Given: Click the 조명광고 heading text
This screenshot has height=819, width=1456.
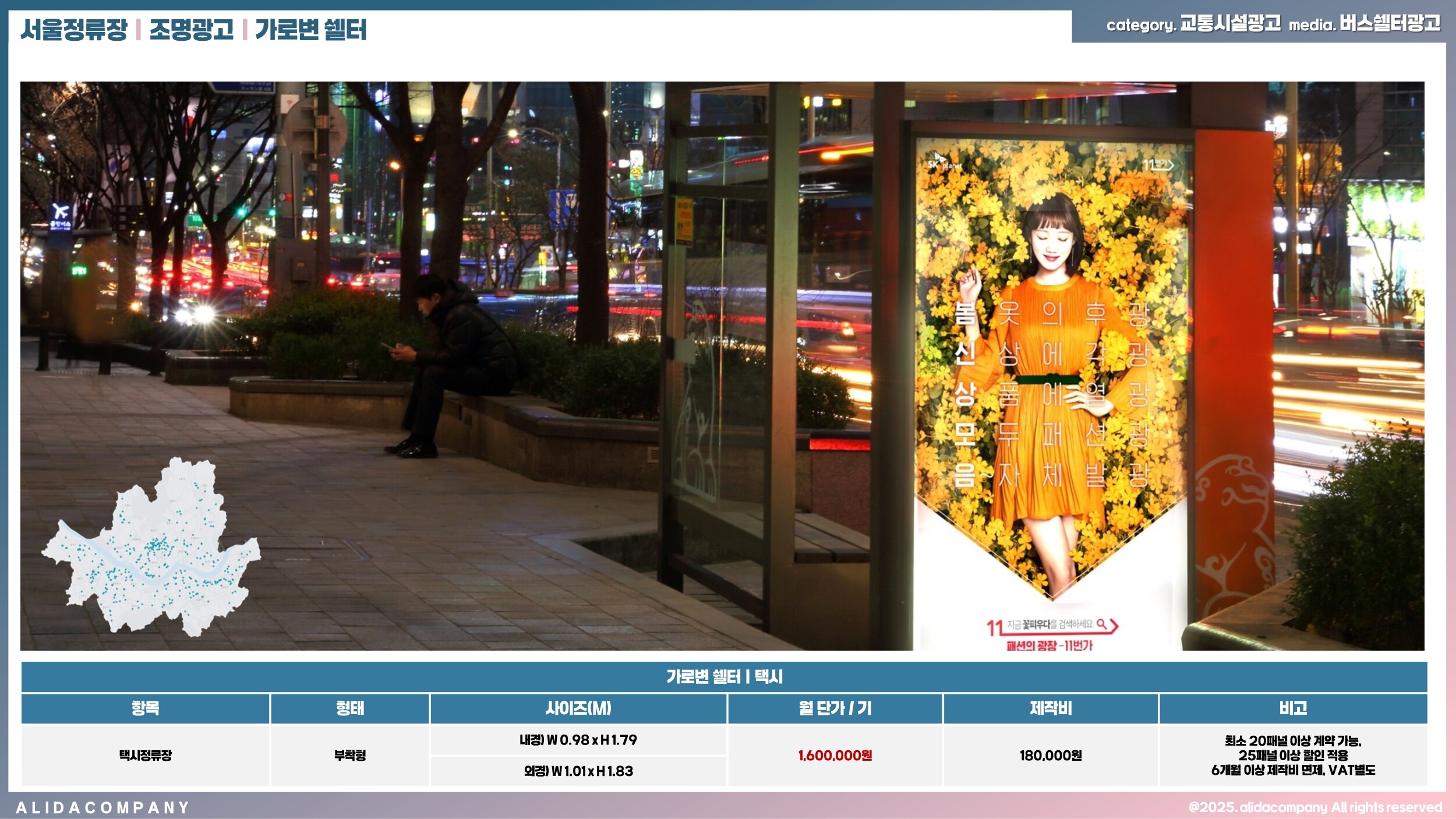Looking at the screenshot, I should pyautogui.click(x=191, y=30).
